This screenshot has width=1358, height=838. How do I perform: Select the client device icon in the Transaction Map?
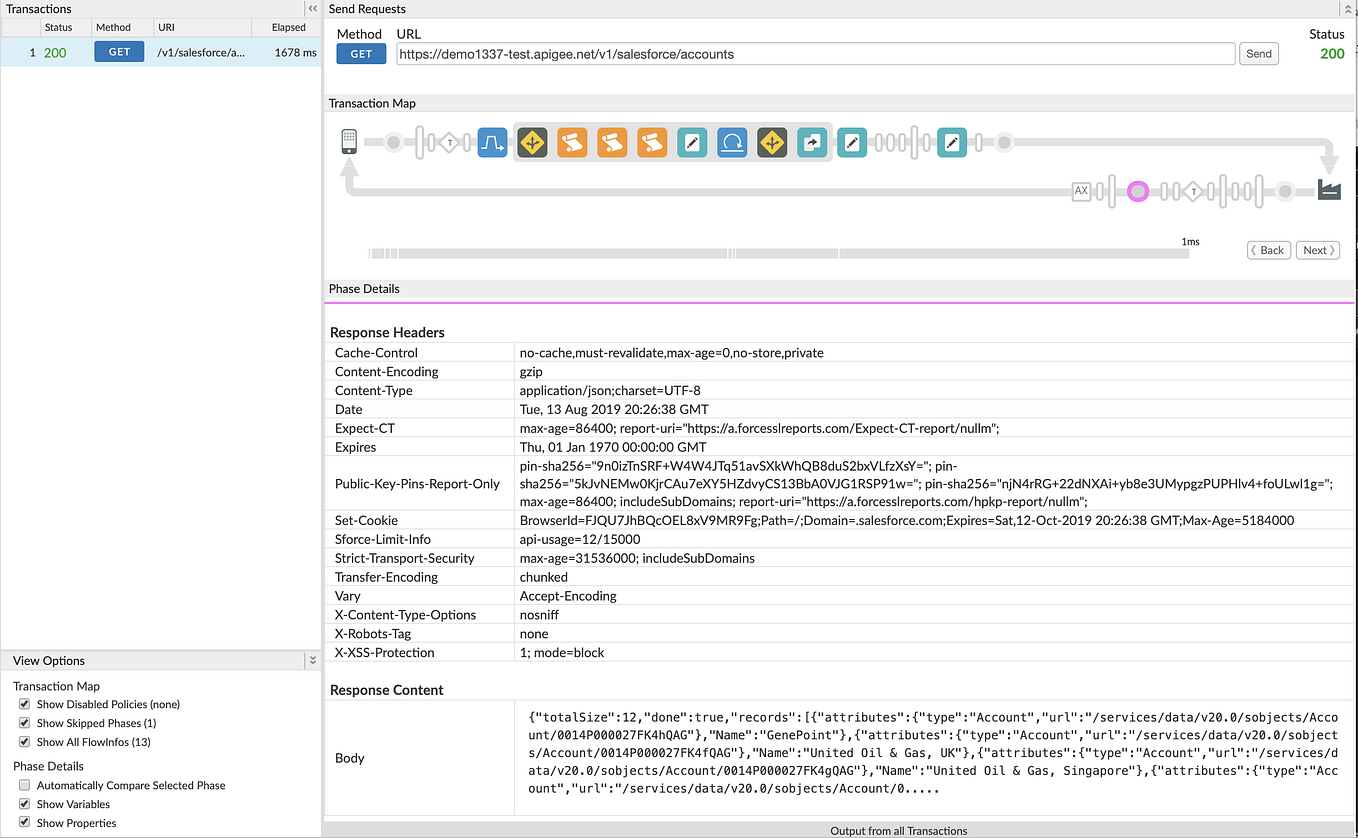pos(349,142)
